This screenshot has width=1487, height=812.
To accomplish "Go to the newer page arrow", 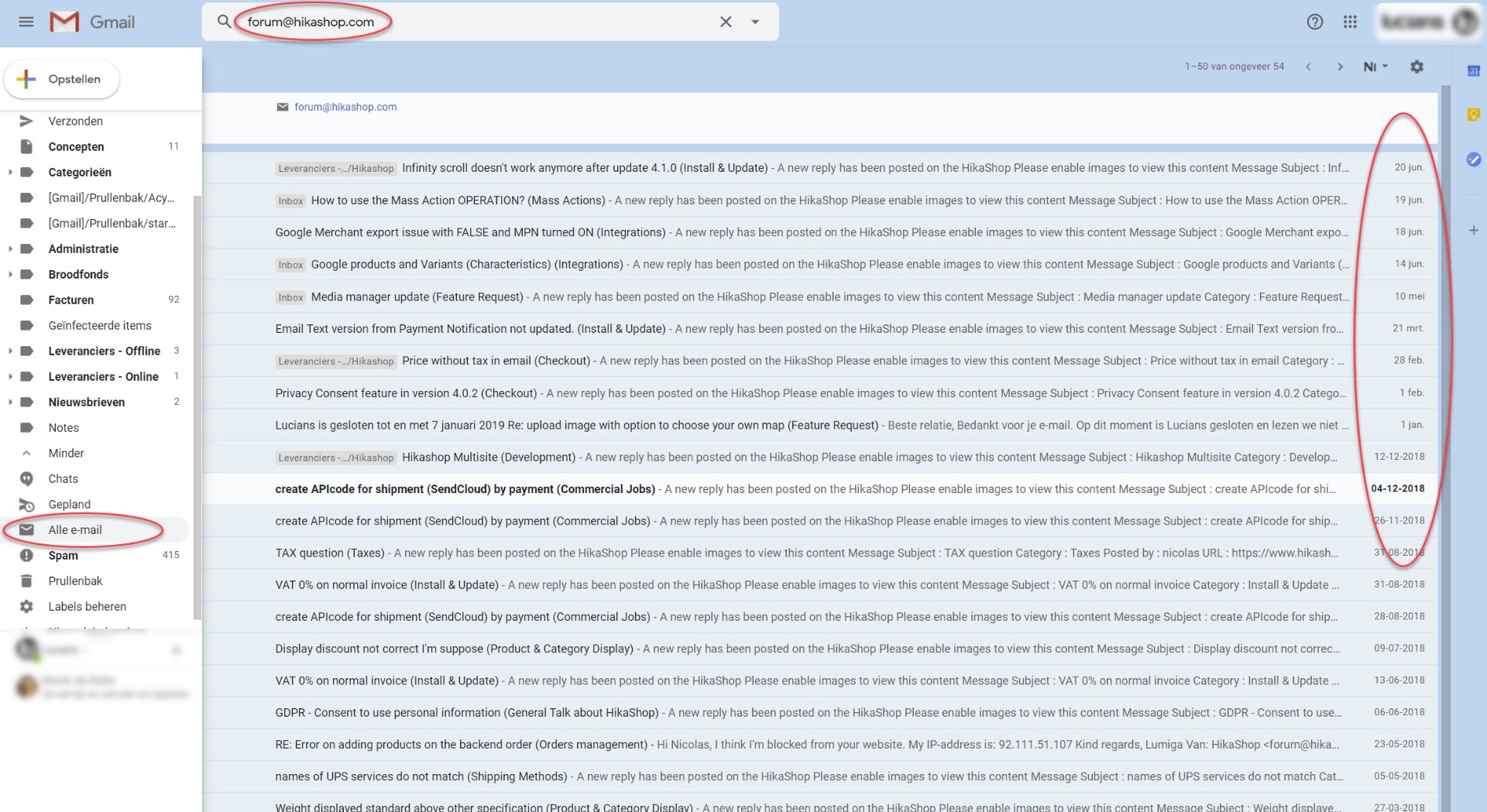I will coord(1308,67).
